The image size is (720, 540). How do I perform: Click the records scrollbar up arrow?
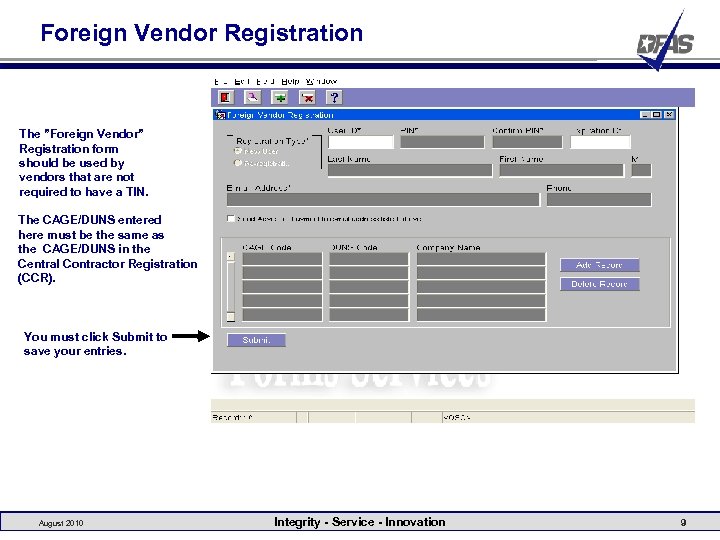pyautogui.click(x=231, y=257)
